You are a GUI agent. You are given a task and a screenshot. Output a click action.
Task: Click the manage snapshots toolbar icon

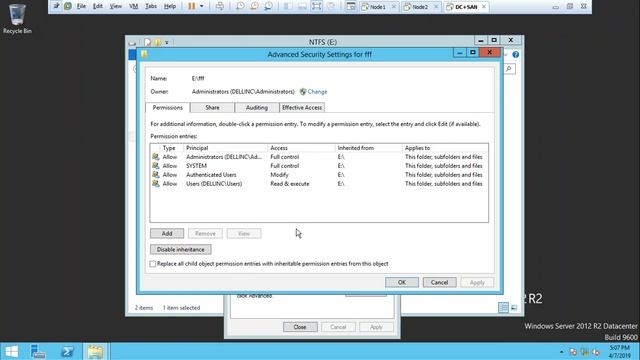(x=268, y=6)
